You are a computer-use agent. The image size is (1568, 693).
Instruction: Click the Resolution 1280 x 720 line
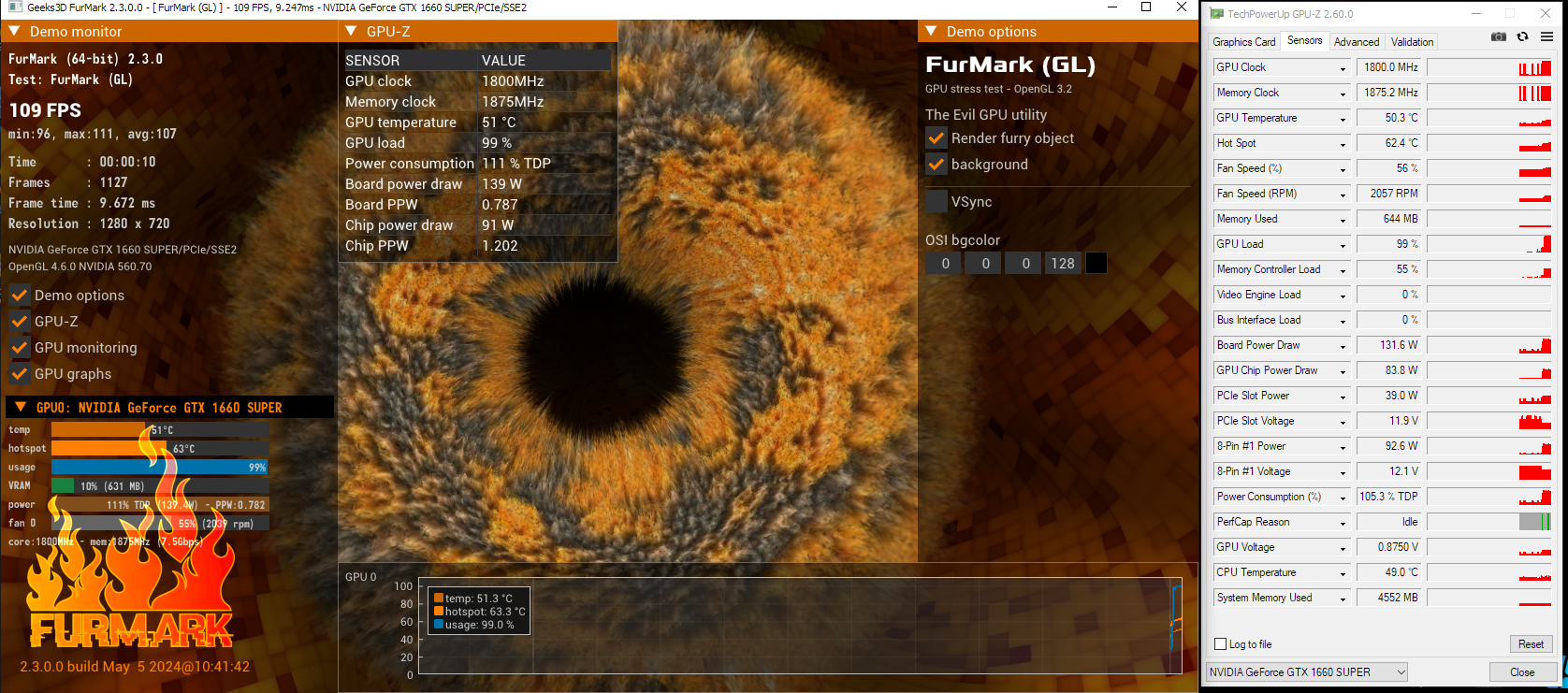tap(89, 224)
